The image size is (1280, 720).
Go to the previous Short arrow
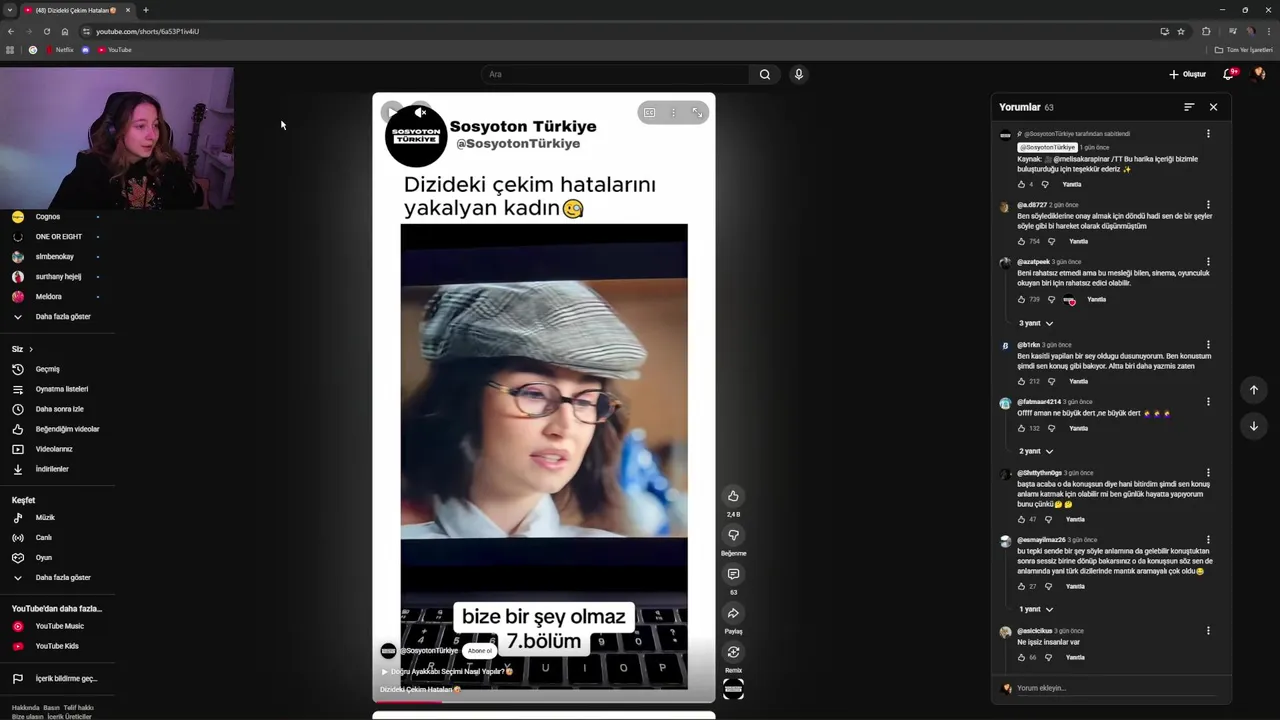[x=1253, y=390]
